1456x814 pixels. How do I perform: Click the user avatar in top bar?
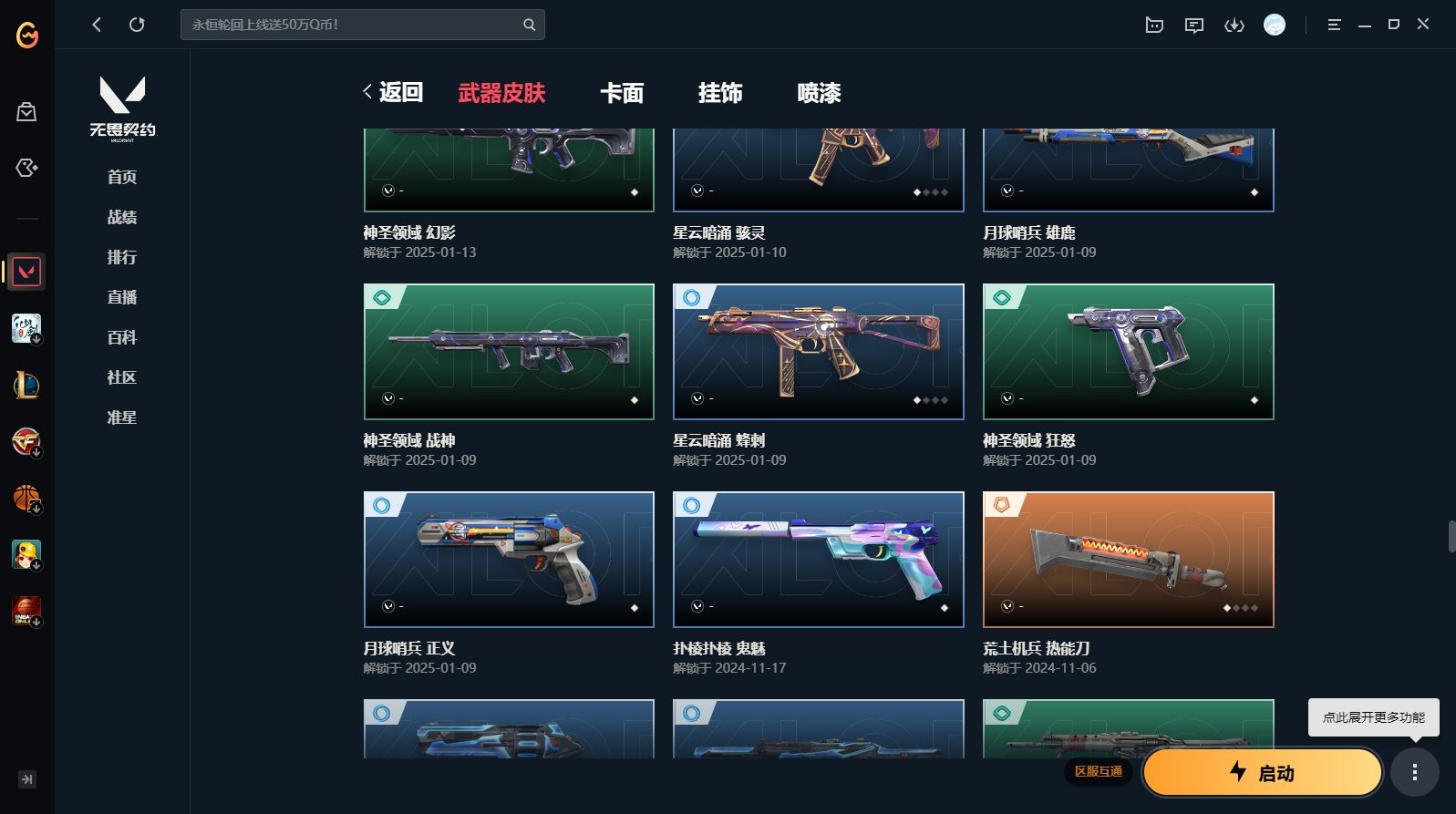(1275, 25)
